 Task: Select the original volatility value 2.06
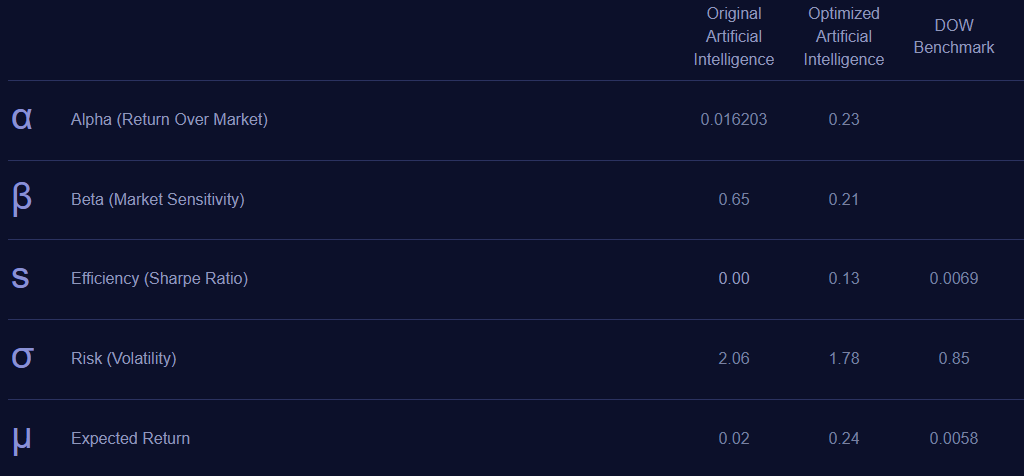click(734, 358)
